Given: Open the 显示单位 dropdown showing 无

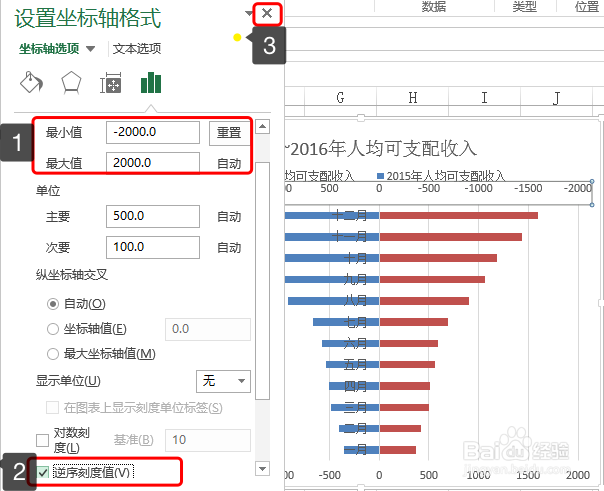Looking at the screenshot, I should click(223, 381).
